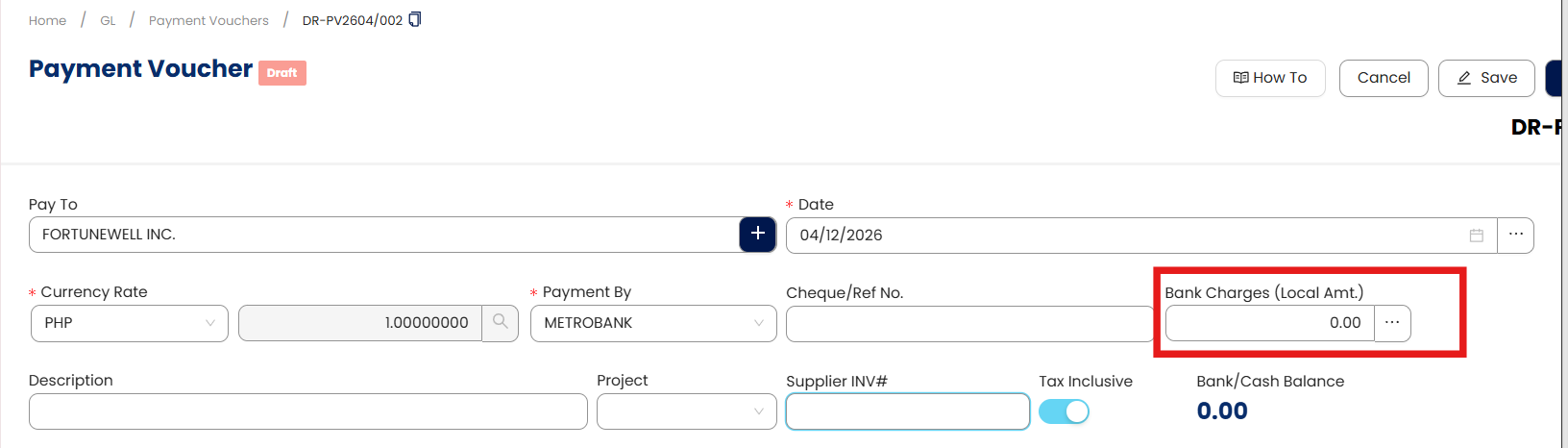Click the How To button

point(1270,78)
